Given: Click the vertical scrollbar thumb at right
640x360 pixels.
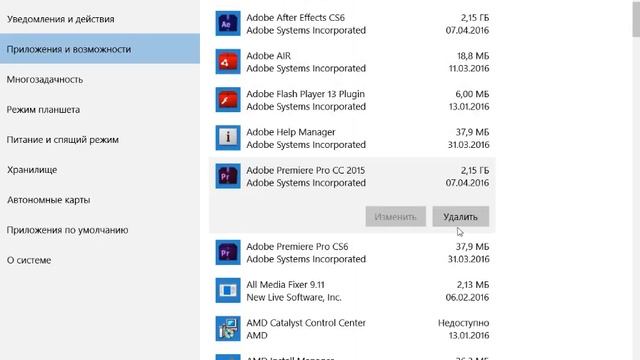Looking at the screenshot, I should 636,19.
